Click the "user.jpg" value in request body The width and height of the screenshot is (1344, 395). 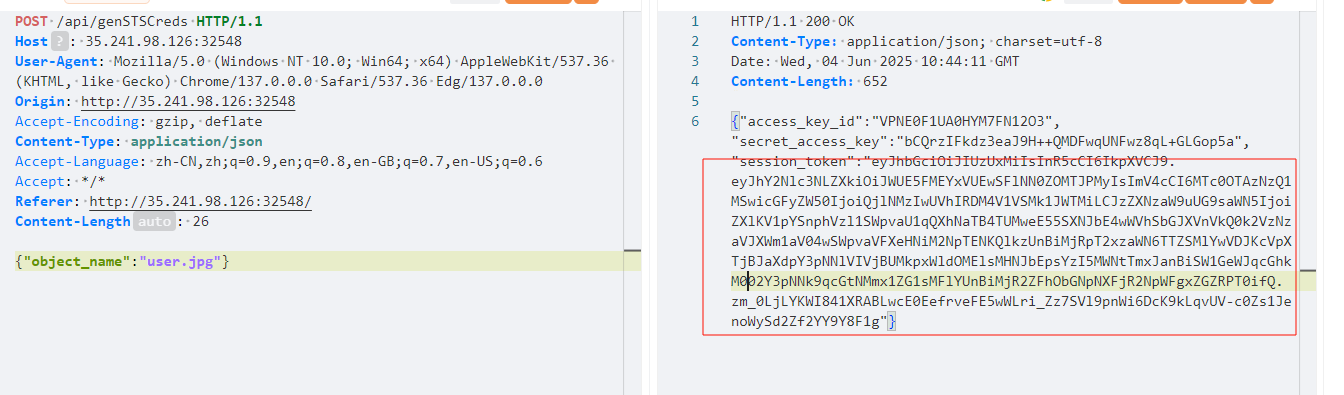[x=180, y=262]
